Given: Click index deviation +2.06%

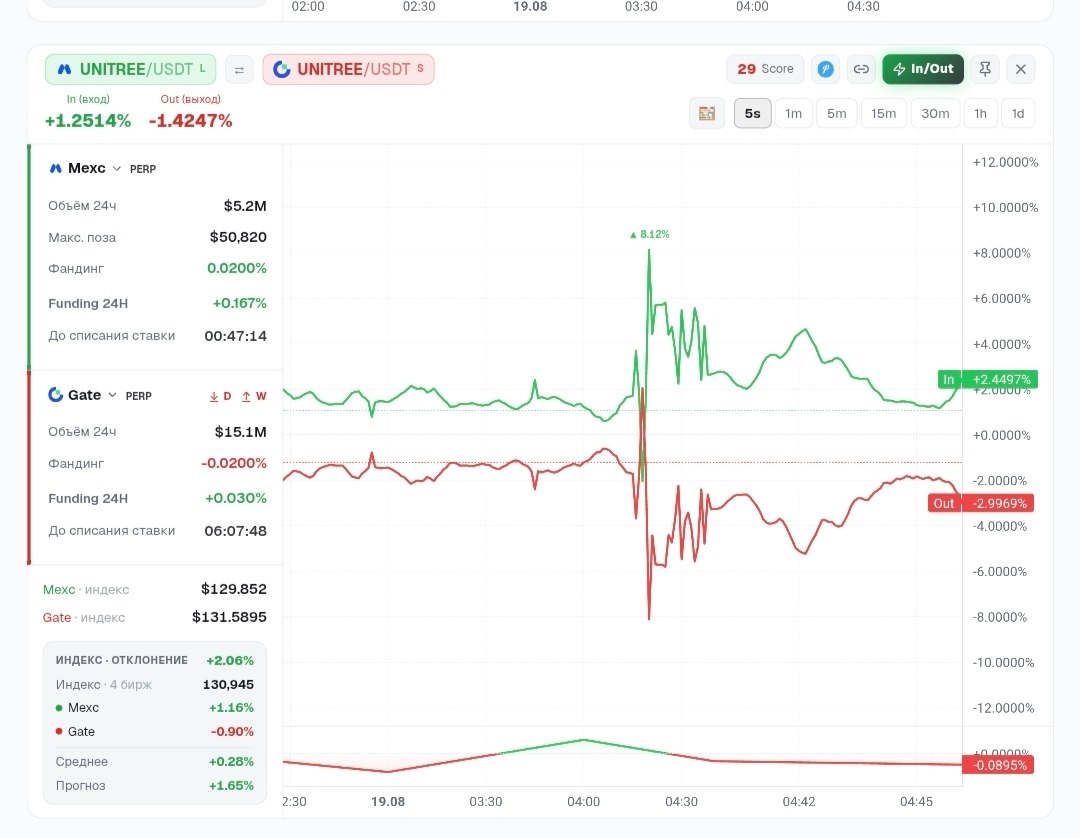Looking at the screenshot, I should [x=230, y=660].
